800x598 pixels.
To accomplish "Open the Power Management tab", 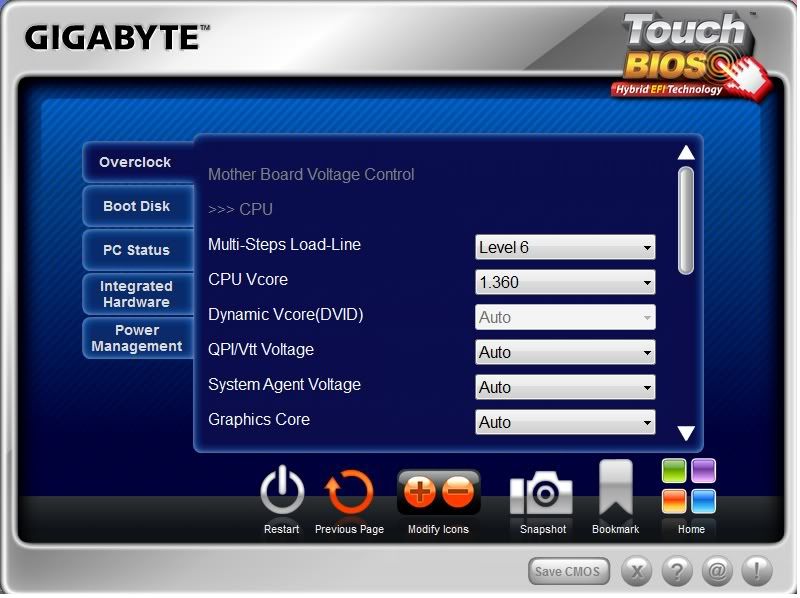I will click(137, 338).
